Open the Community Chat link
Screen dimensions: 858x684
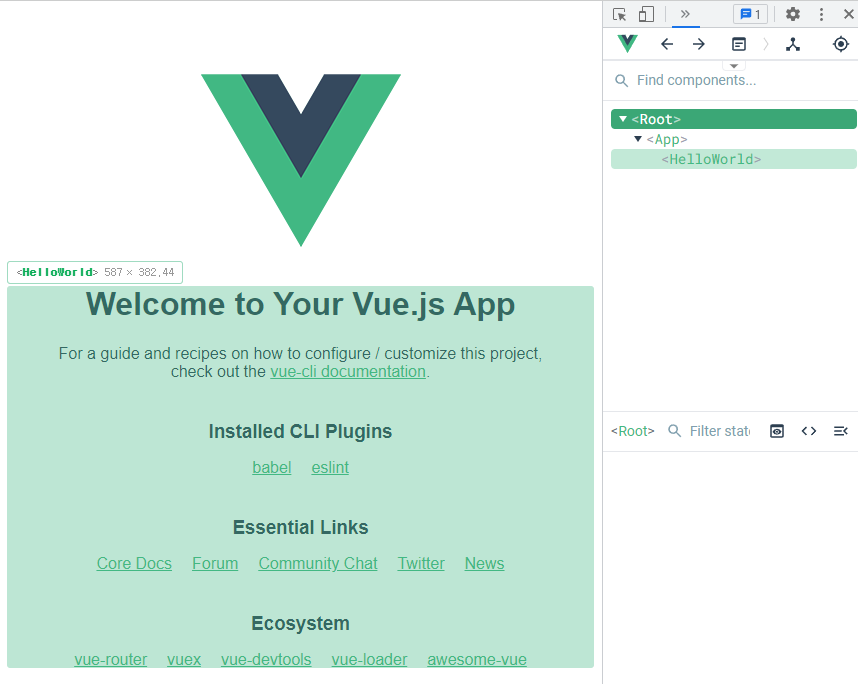[x=318, y=563]
